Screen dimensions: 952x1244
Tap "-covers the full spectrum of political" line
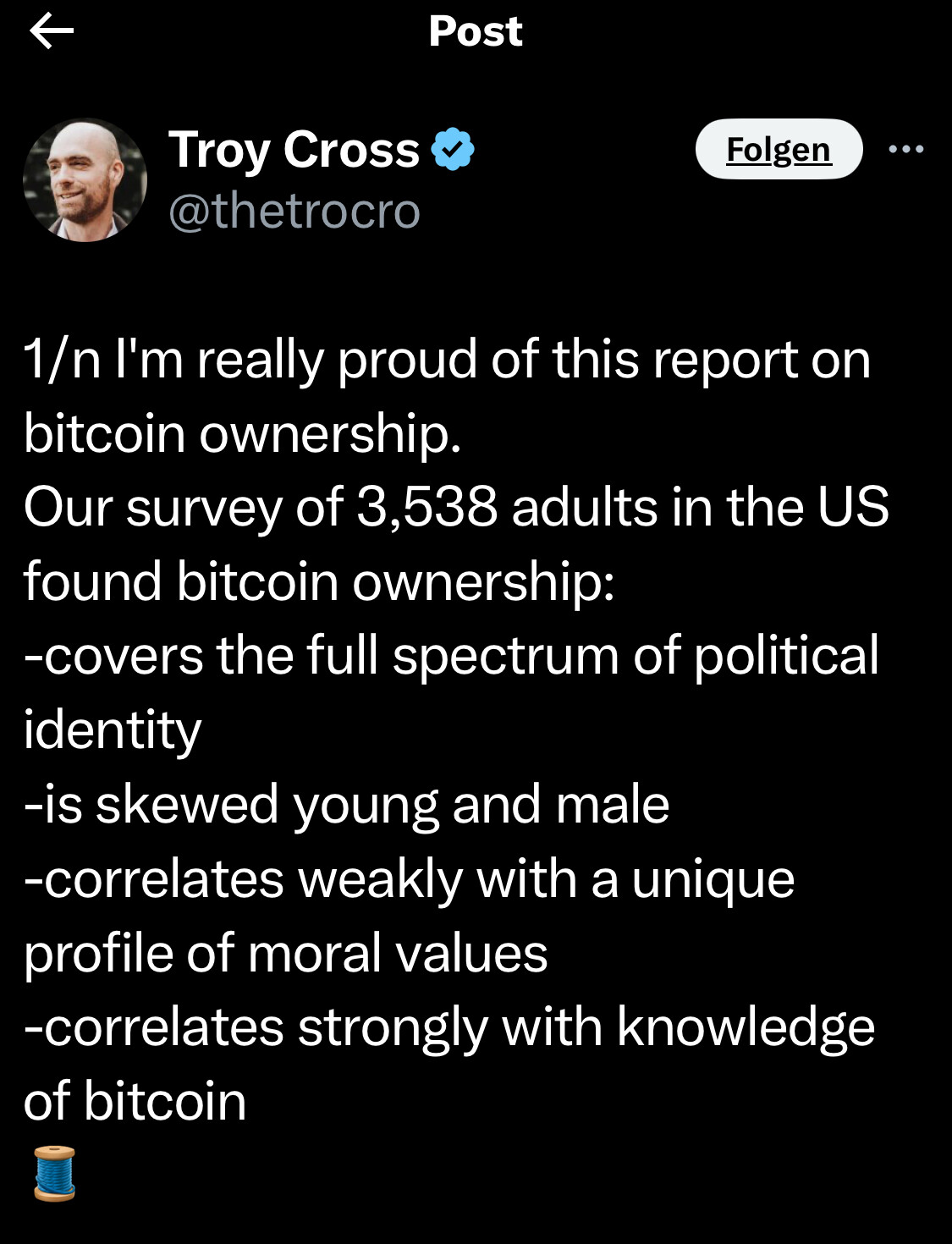451,656
